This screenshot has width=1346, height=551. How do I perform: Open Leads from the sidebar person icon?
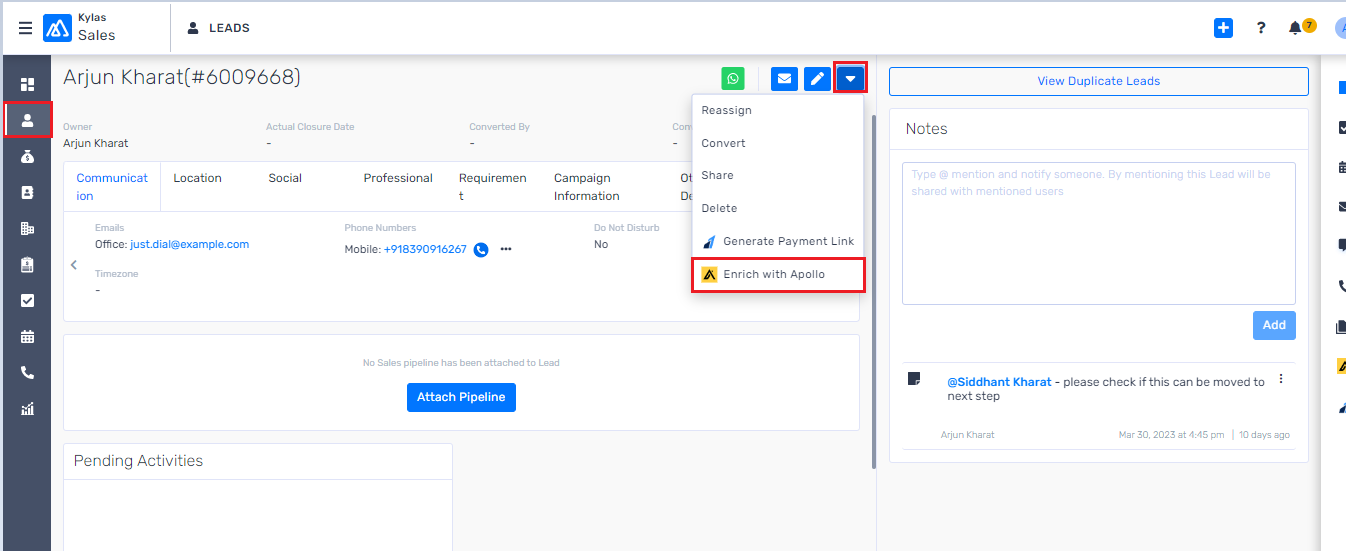tap(27, 120)
